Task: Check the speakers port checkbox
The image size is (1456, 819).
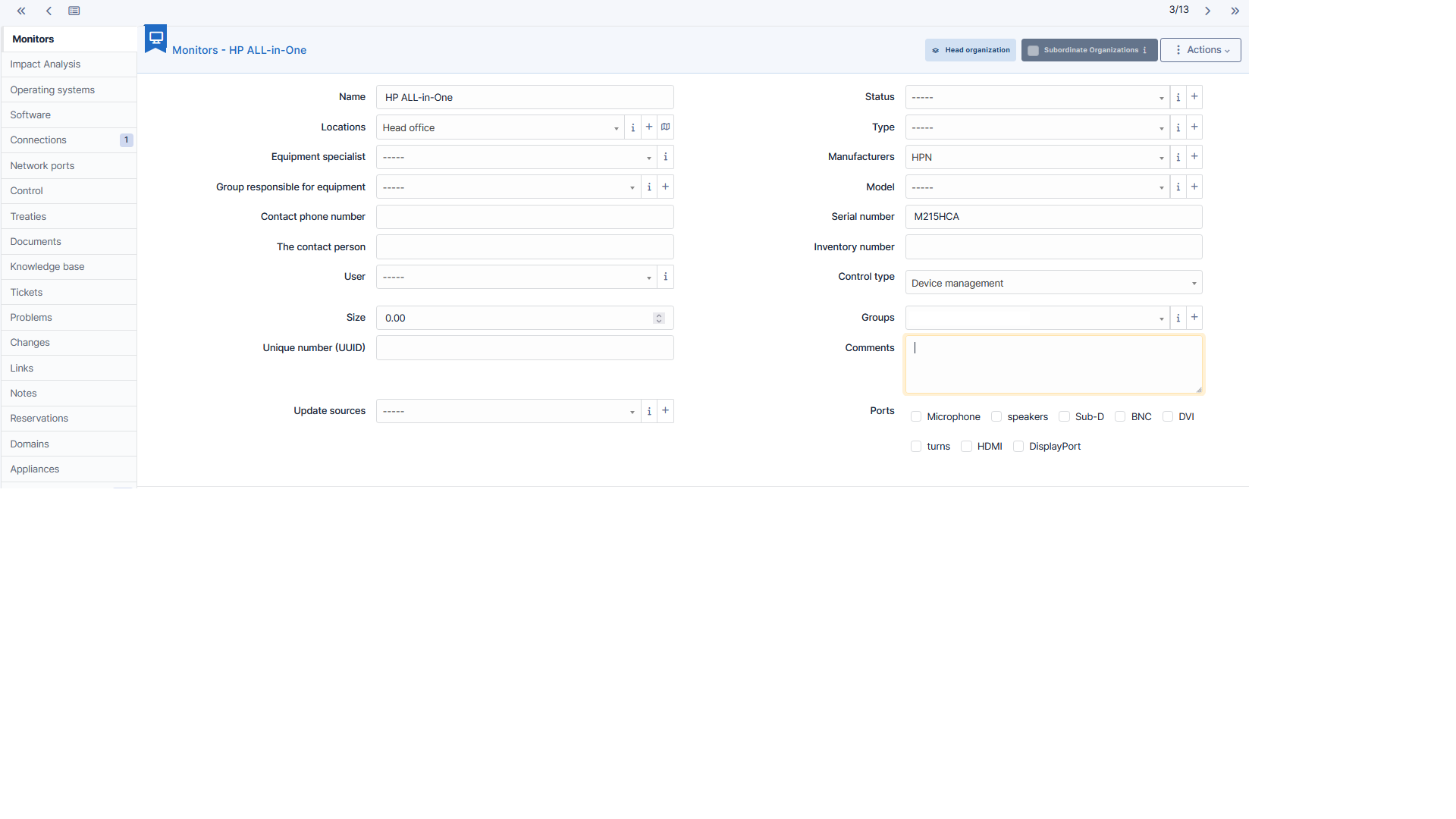Action: [996, 416]
